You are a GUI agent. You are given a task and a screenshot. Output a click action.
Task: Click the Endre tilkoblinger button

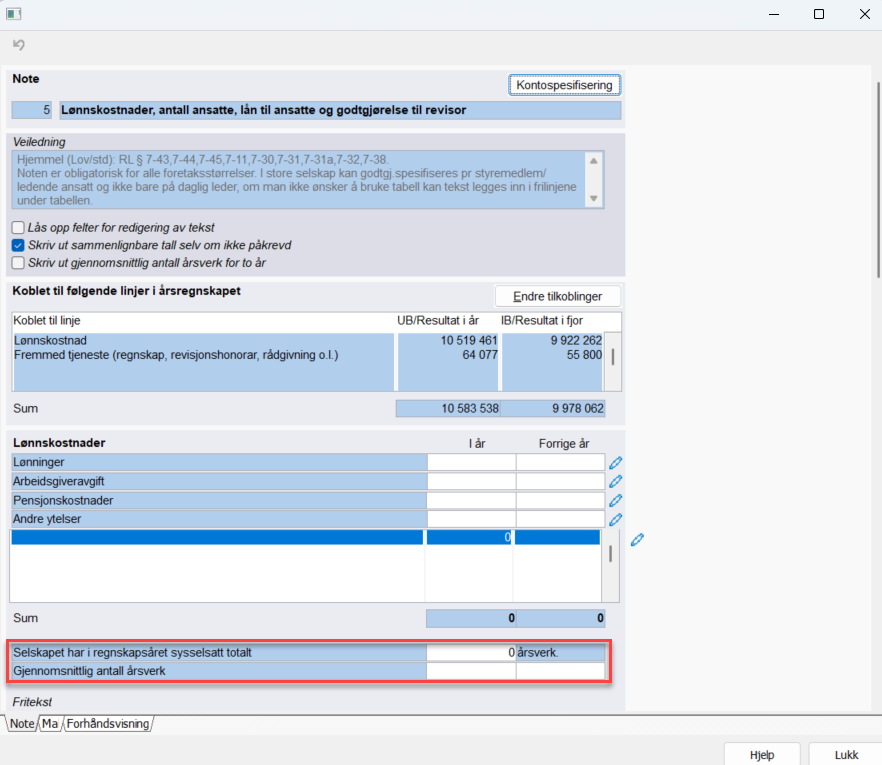(557, 296)
